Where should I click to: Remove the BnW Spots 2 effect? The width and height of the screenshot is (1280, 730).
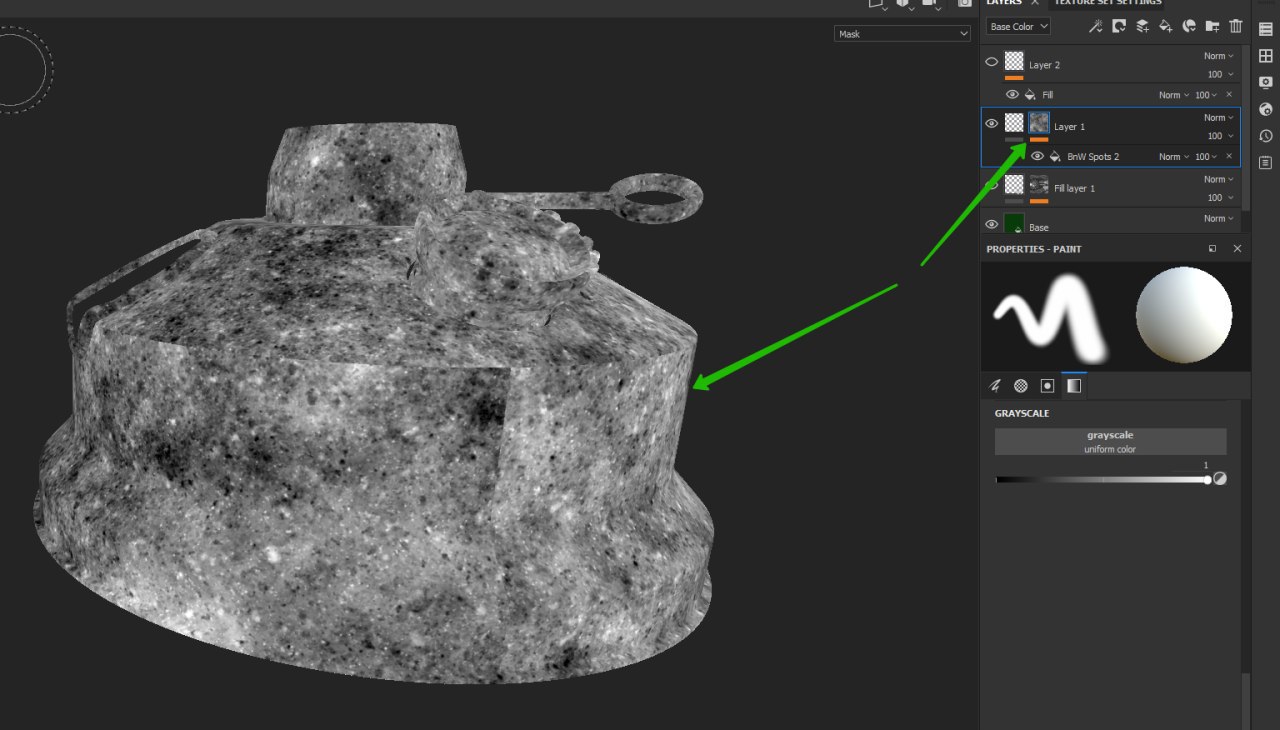pos(1229,157)
